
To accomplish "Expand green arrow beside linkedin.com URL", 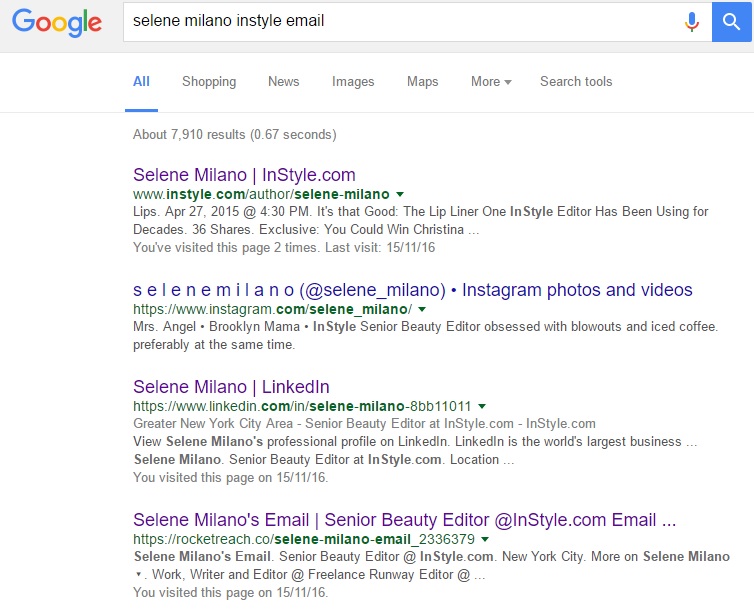I will (x=482, y=406).
